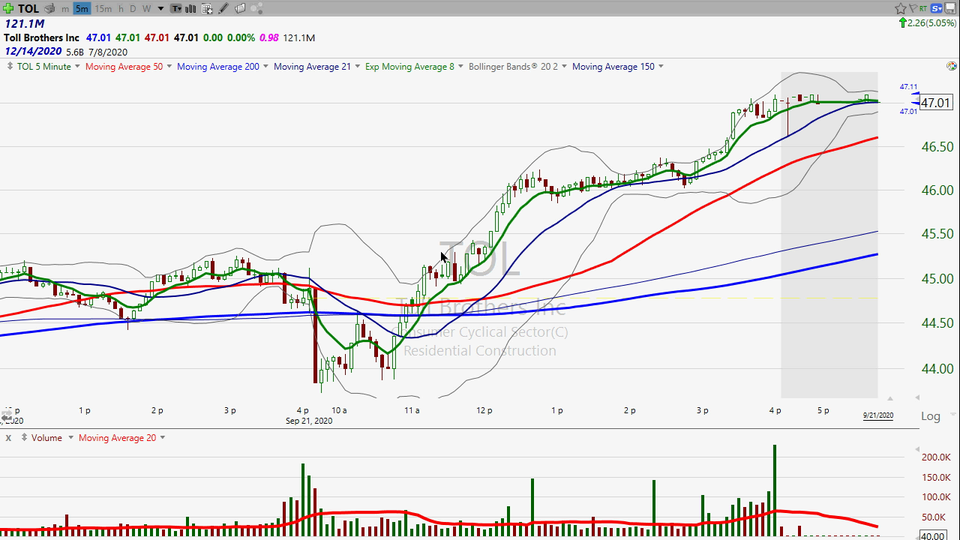
Task: Toggle the Log scale setting
Action: (x=930, y=416)
